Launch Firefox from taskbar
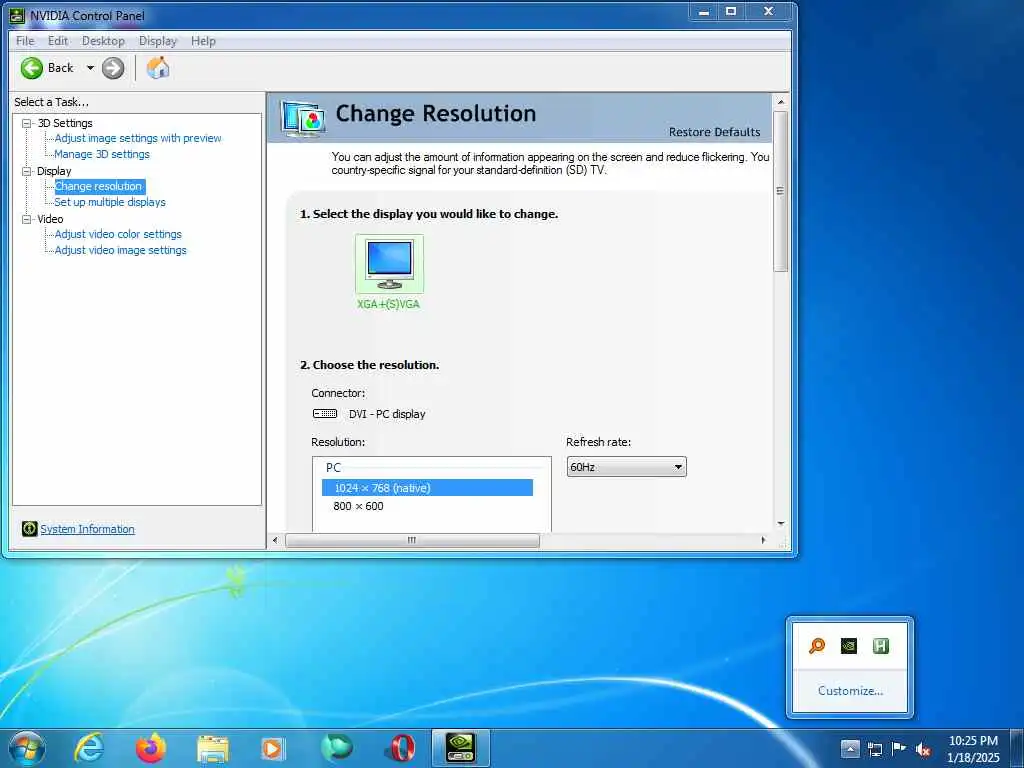The image size is (1024, 768). pyautogui.click(x=151, y=748)
